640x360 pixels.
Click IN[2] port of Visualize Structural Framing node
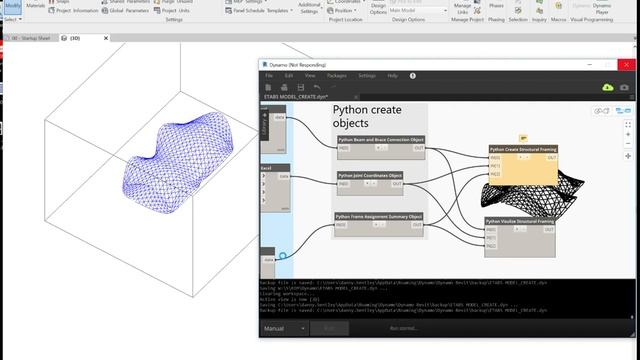click(491, 246)
